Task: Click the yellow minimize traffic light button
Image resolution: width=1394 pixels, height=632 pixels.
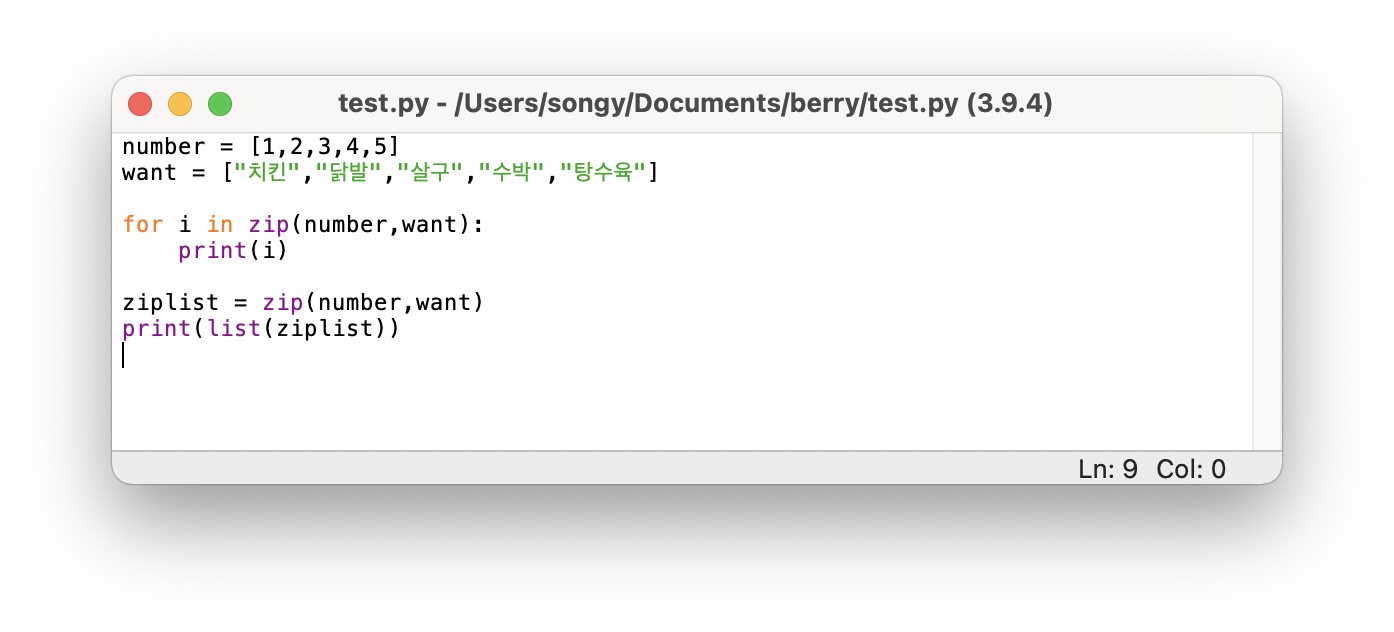Action: click(x=180, y=103)
